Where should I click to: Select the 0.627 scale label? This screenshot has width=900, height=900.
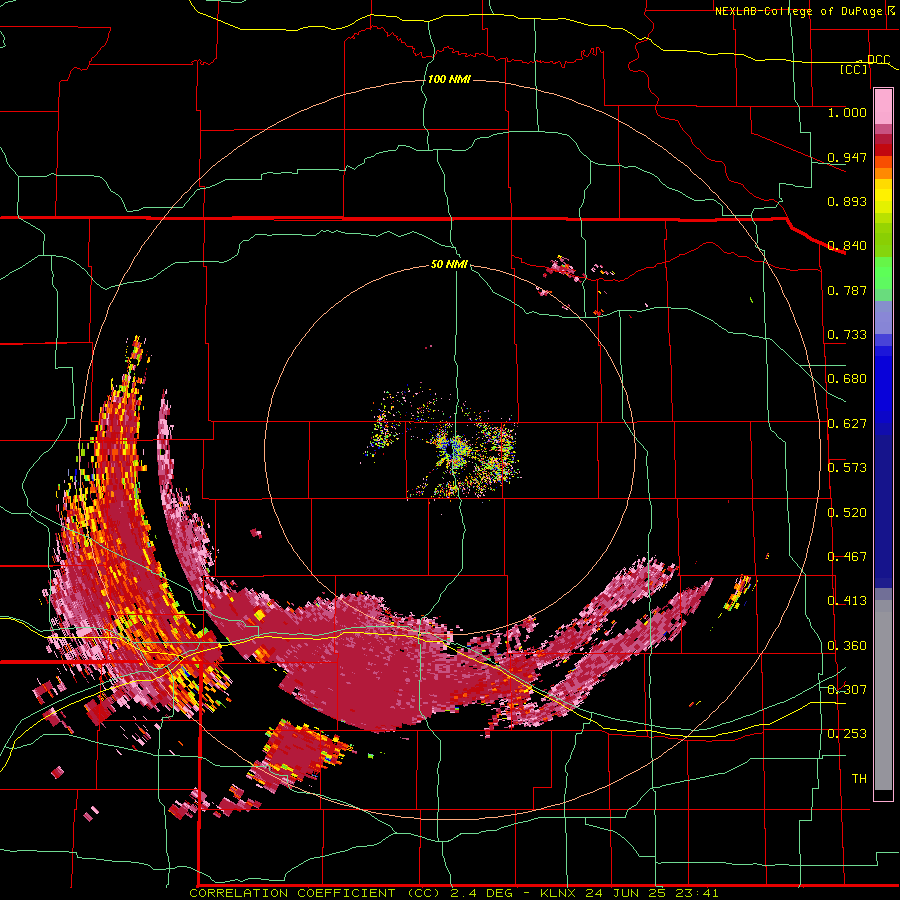coord(847,424)
